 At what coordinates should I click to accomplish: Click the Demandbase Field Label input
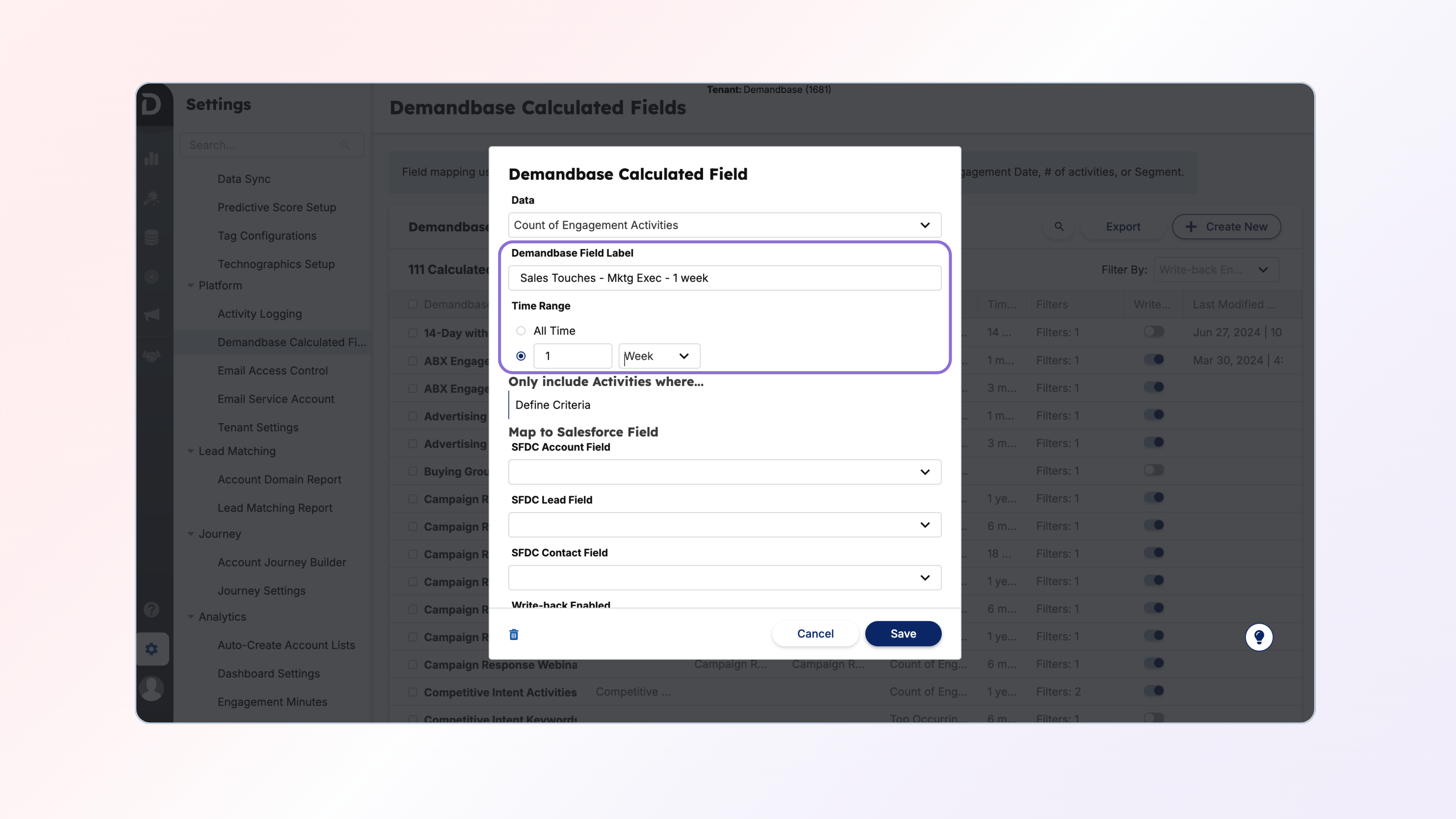tap(725, 278)
